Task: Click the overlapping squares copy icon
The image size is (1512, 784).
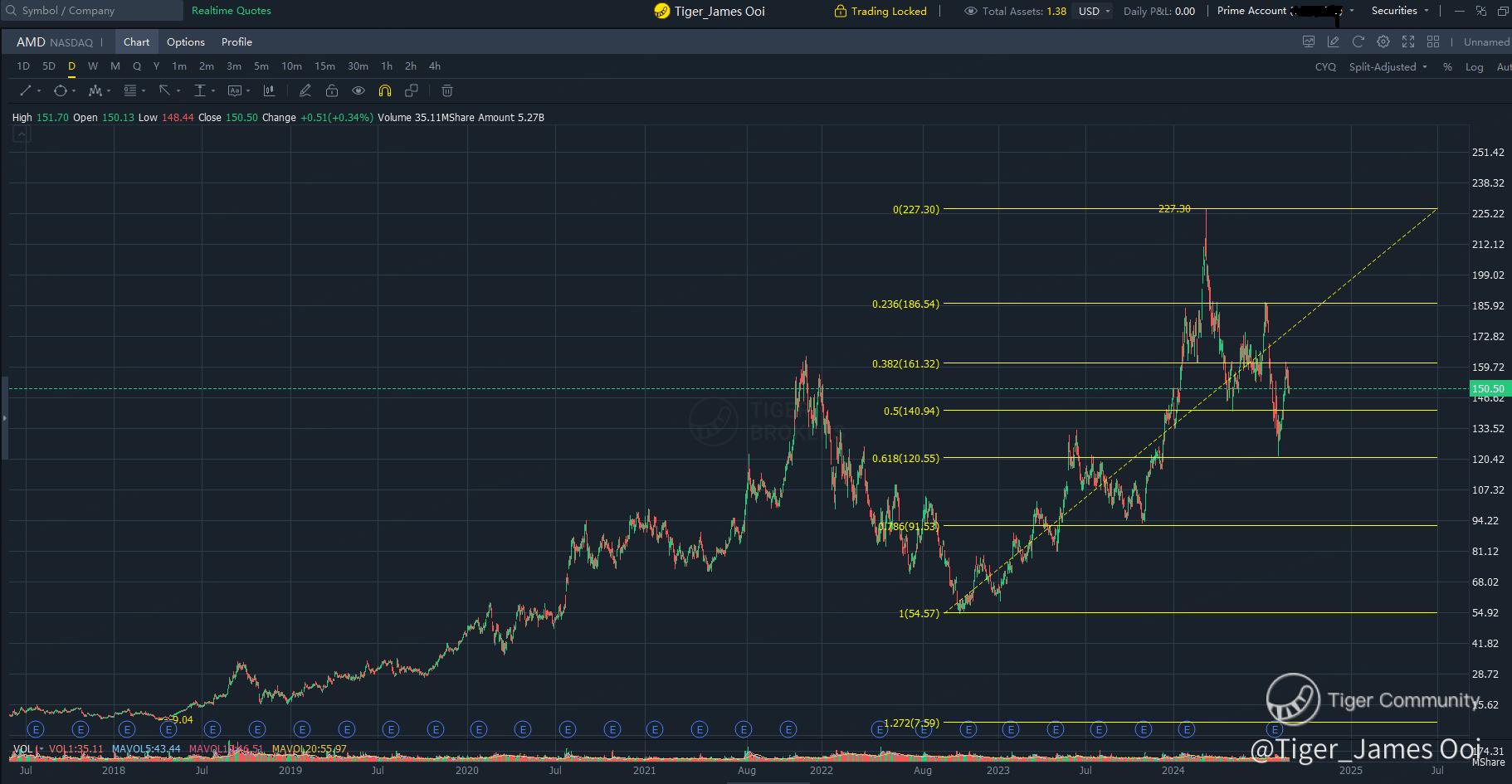Action: pyautogui.click(x=412, y=90)
